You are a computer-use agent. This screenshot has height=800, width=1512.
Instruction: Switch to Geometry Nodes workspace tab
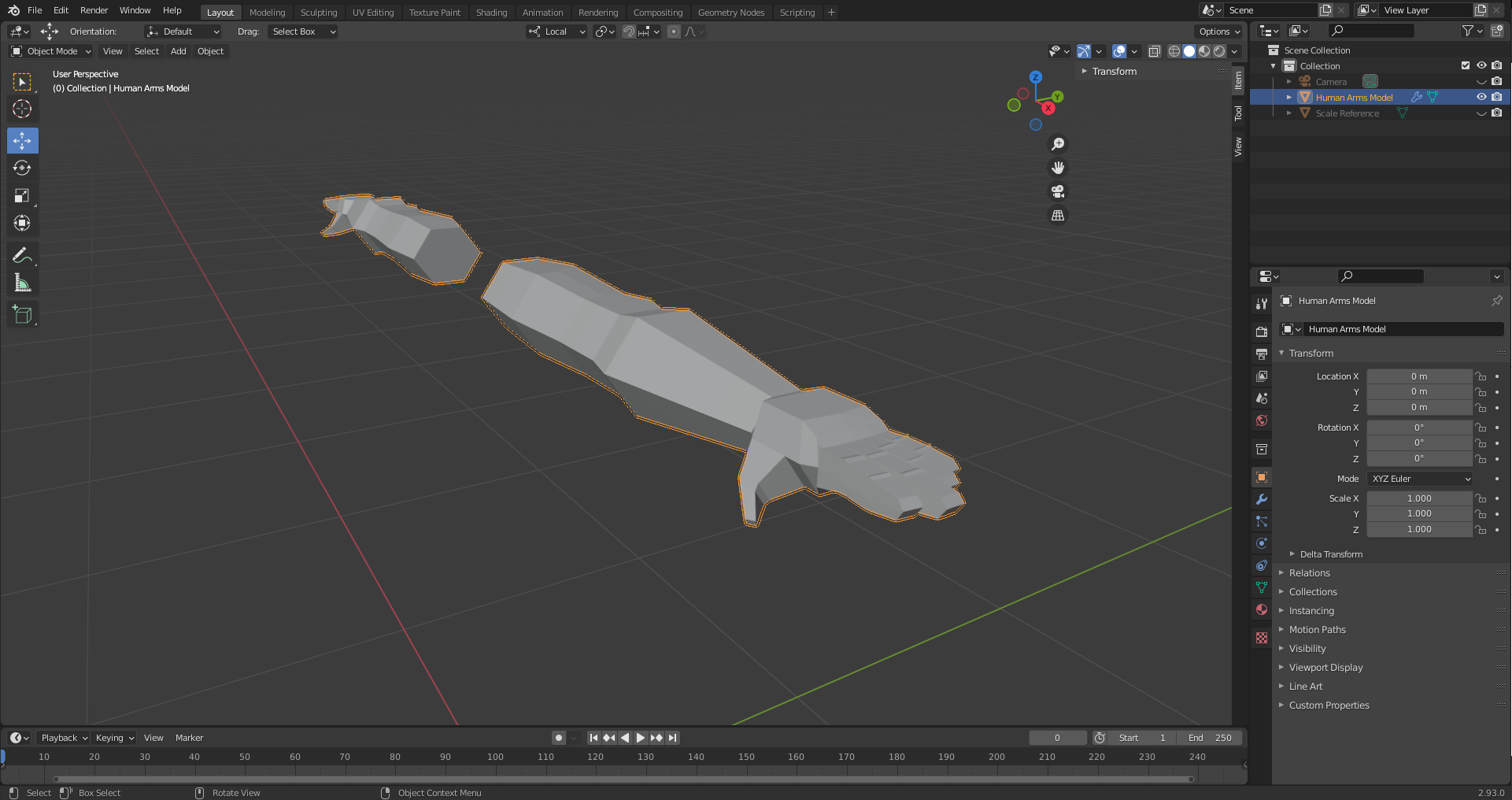tap(731, 13)
